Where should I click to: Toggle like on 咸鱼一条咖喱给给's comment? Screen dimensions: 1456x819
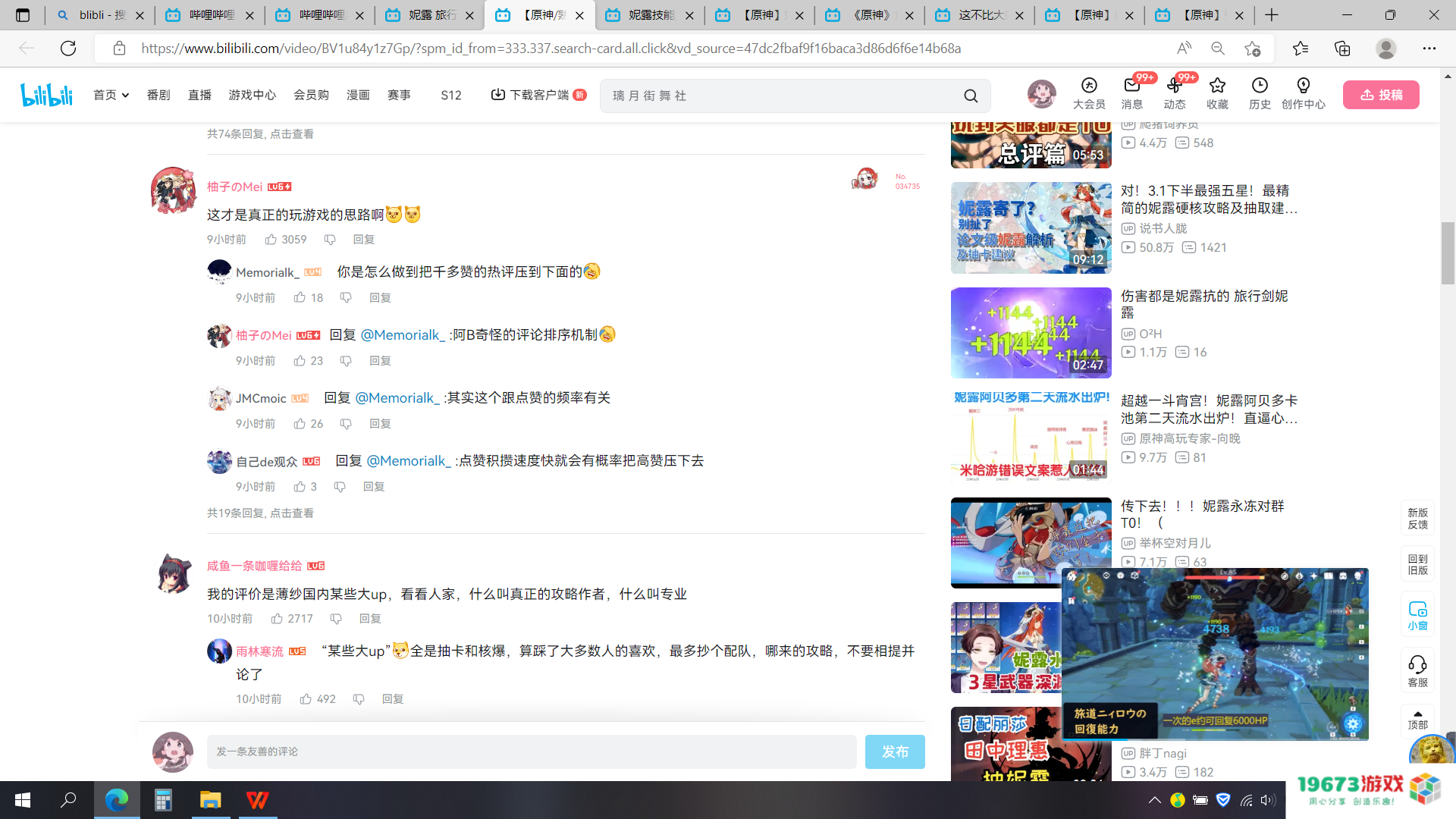coord(278,618)
